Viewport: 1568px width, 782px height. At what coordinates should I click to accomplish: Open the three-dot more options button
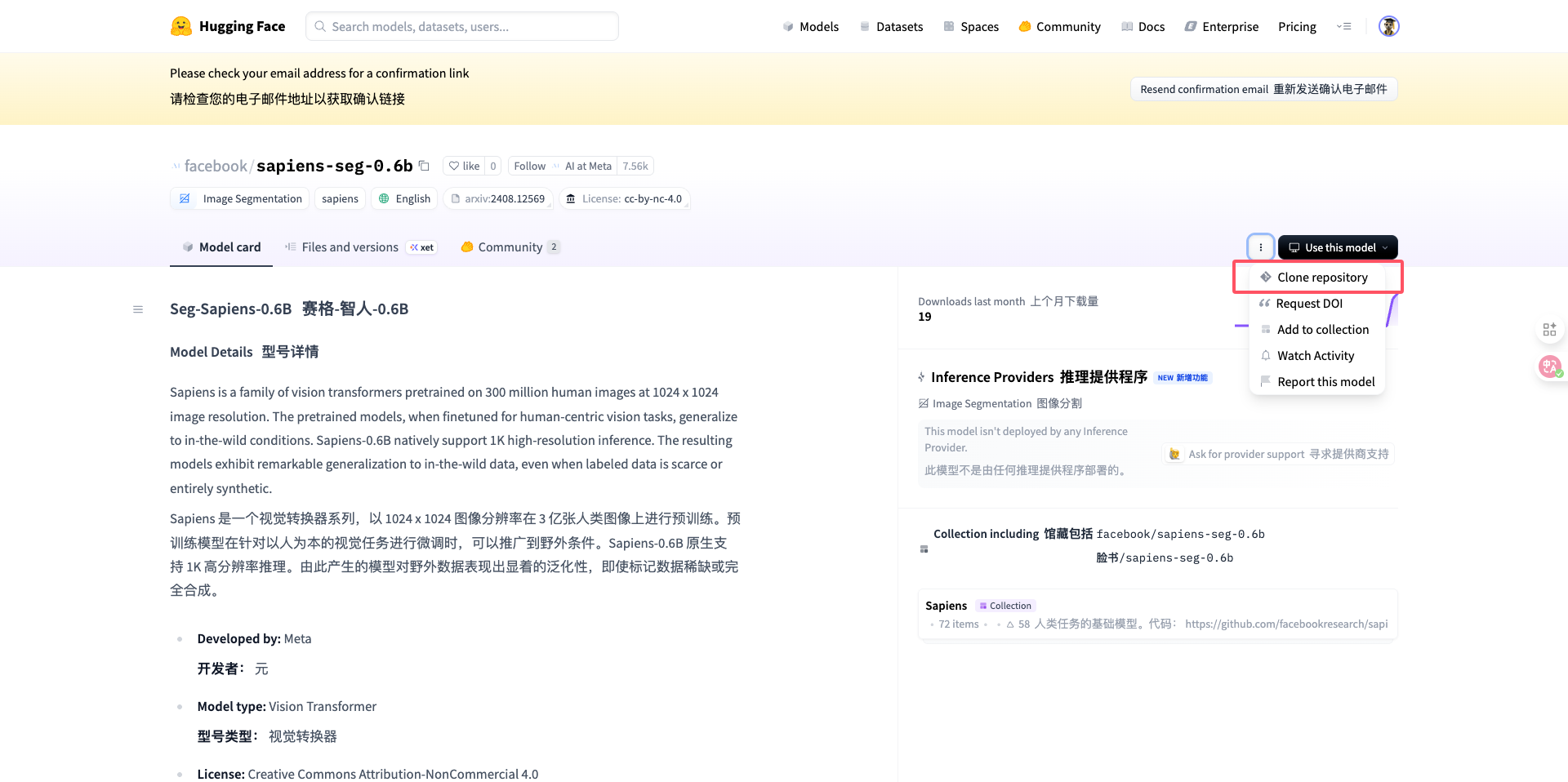coord(1261,247)
